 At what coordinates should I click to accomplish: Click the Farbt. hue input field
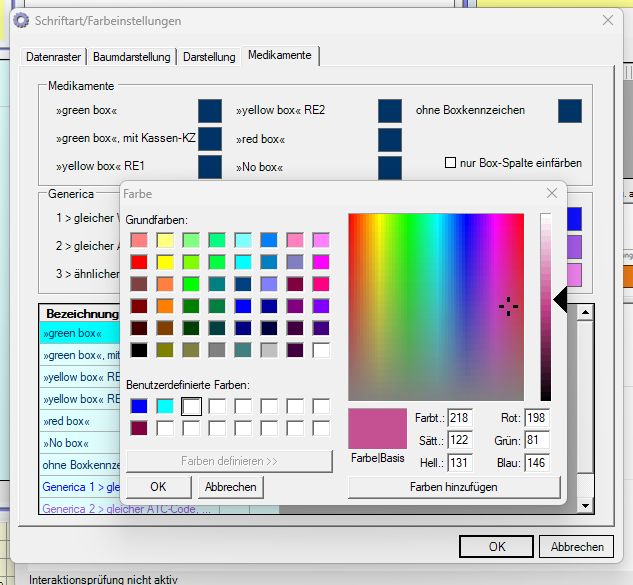click(459, 418)
